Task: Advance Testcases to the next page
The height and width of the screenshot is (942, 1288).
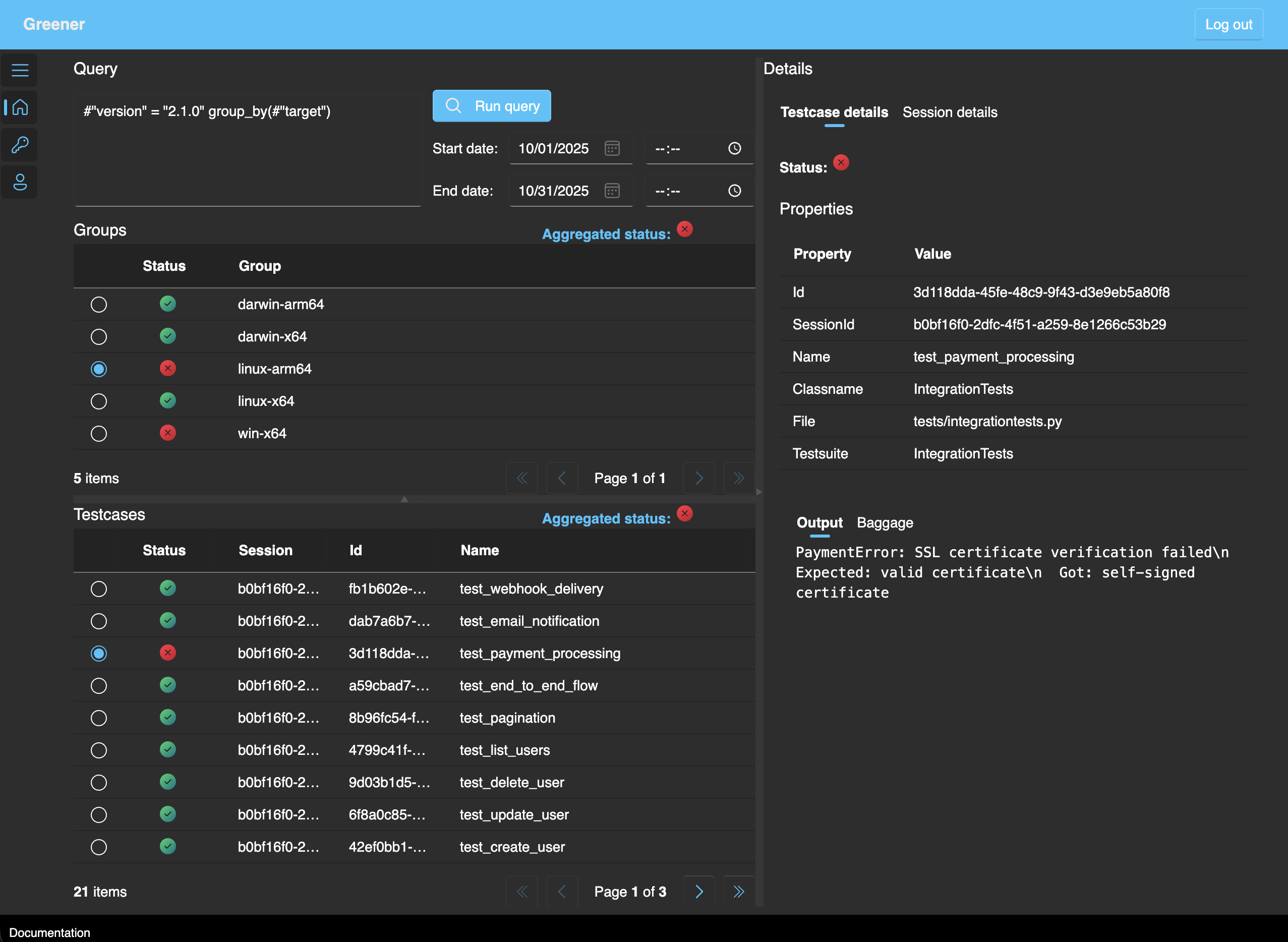Action: point(698,891)
